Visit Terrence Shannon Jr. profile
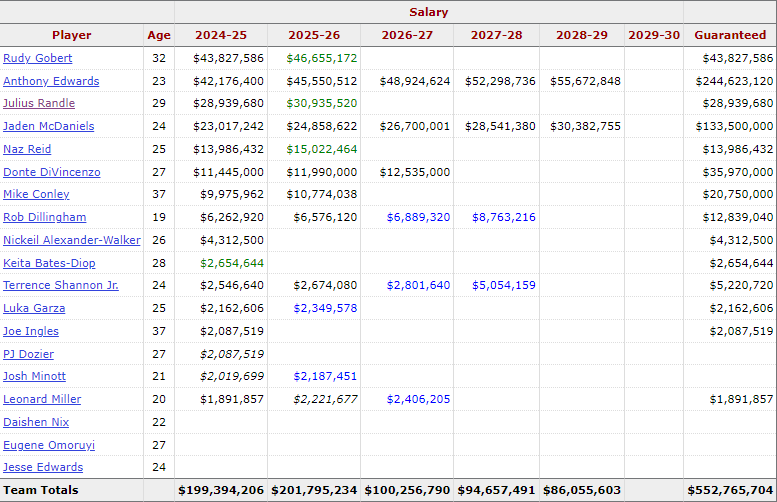This screenshot has width=777, height=502. click(61, 285)
